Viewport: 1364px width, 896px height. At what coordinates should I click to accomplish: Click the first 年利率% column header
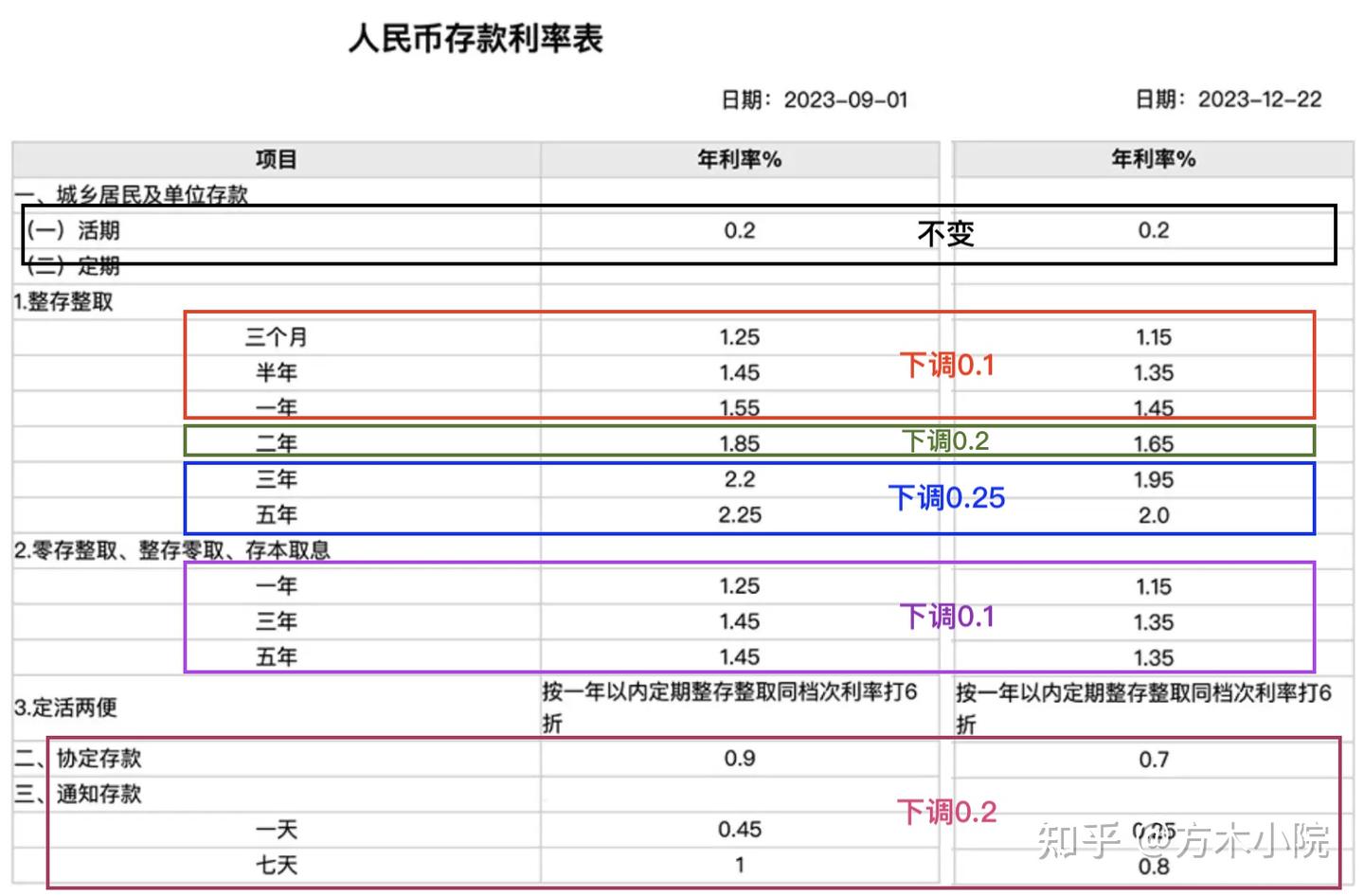(739, 159)
